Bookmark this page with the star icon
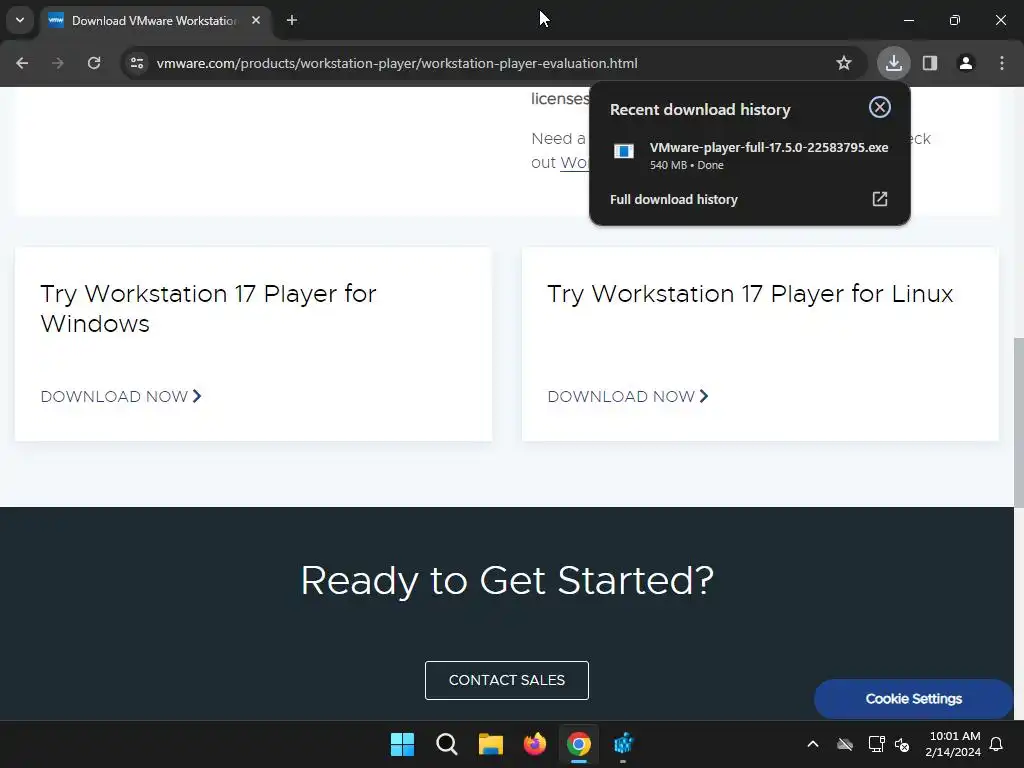The width and height of the screenshot is (1024, 768). coord(844,63)
